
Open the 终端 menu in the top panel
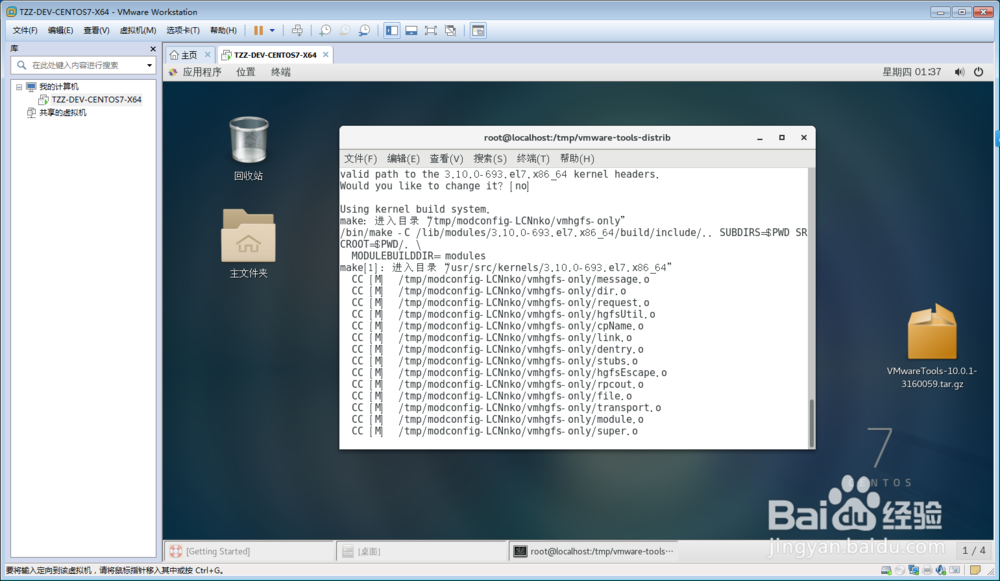[281, 72]
